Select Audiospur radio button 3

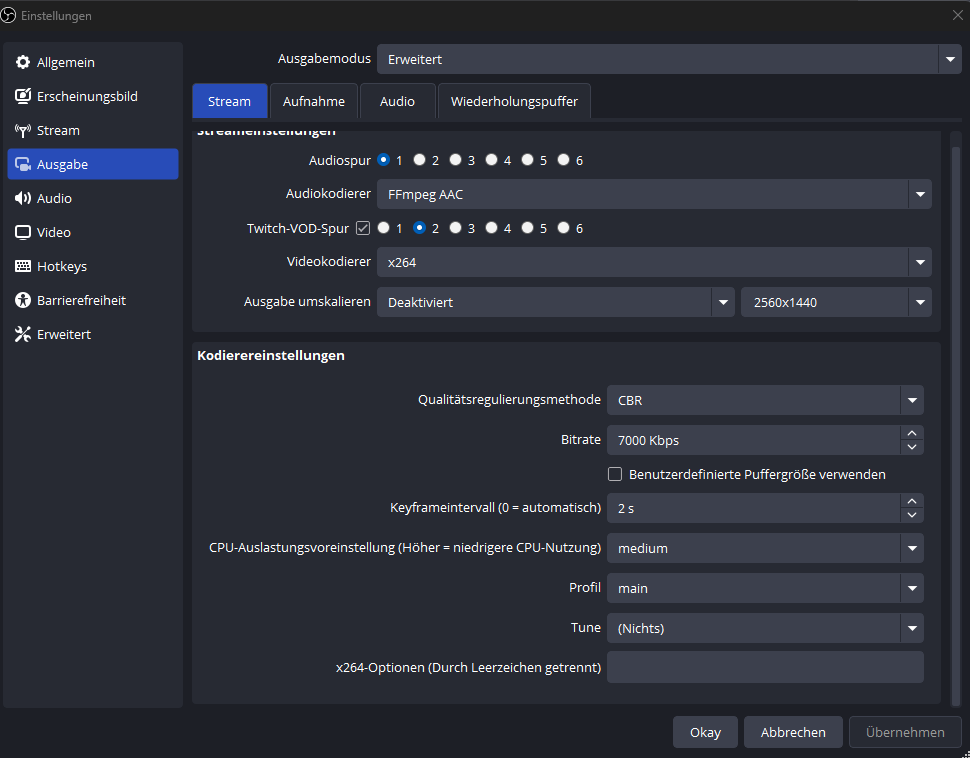(456, 160)
